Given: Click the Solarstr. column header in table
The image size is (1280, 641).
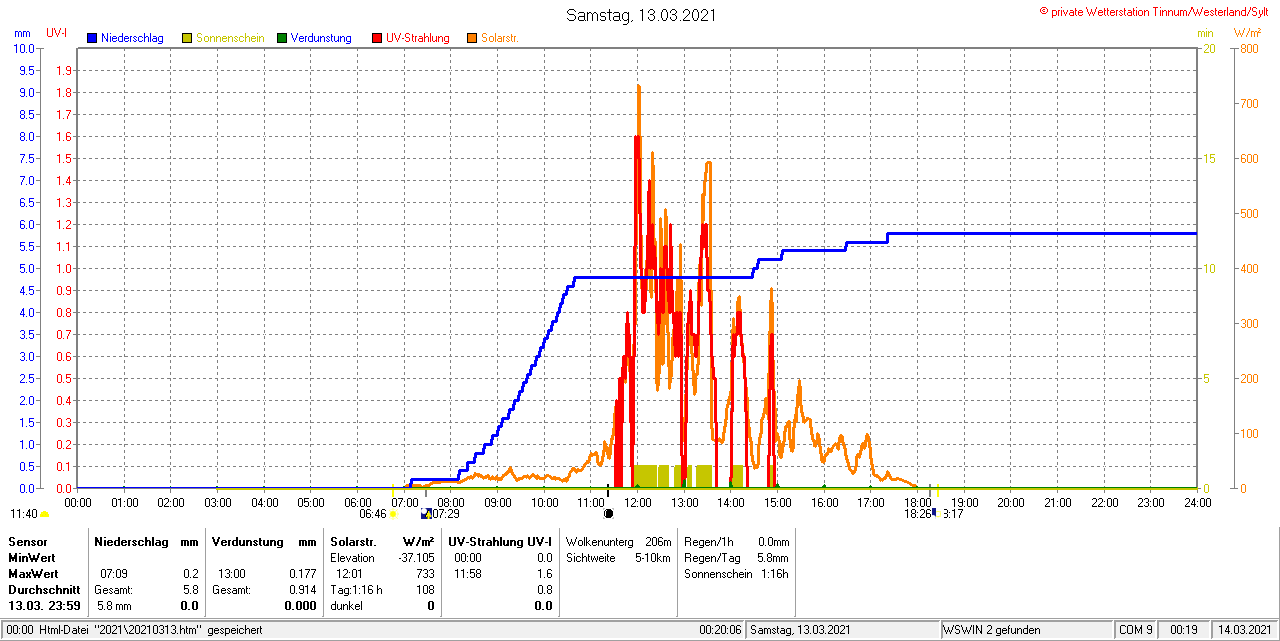Looking at the screenshot, I should coord(352,541).
